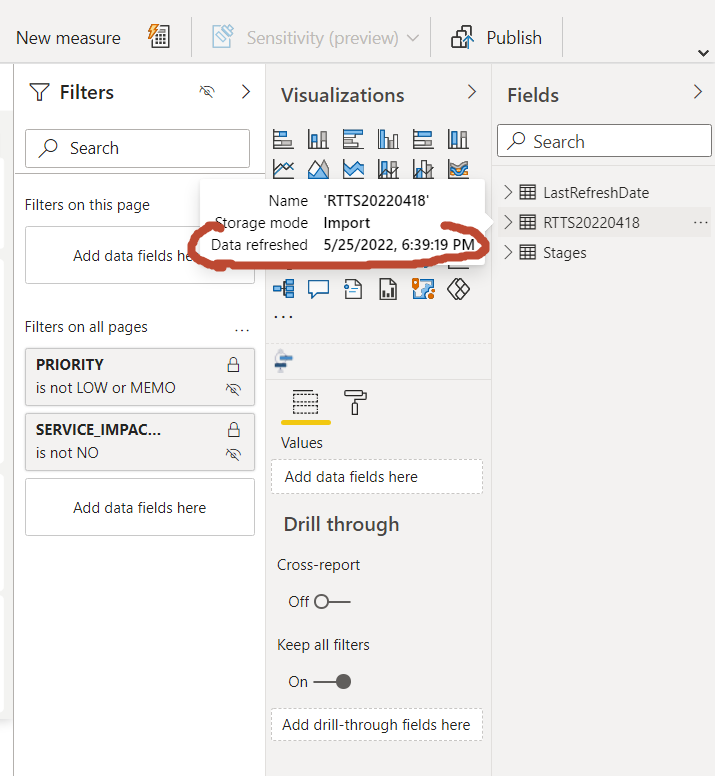The image size is (715, 776).
Task: Select the paginated report visual
Action: (388, 289)
